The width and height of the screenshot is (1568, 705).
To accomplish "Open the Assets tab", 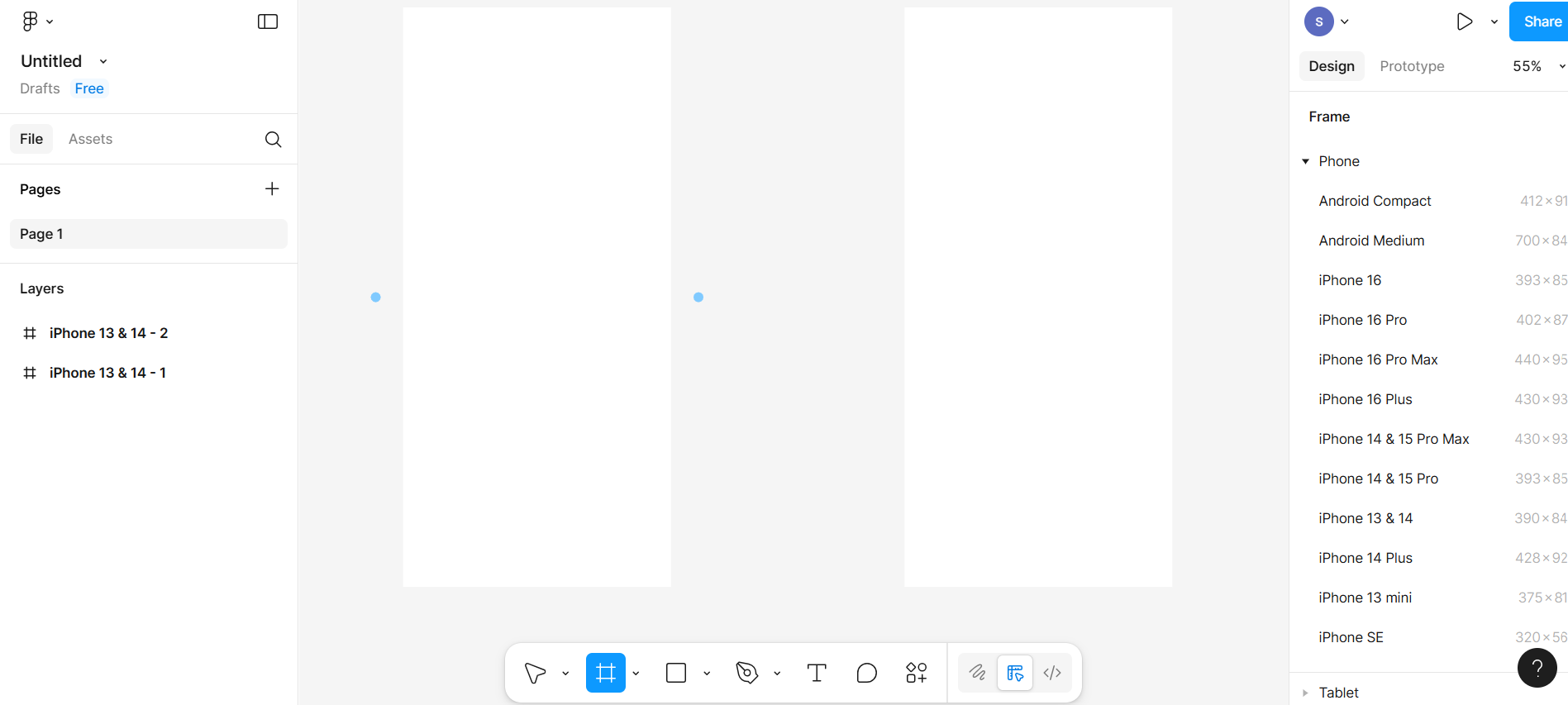I will (90, 139).
